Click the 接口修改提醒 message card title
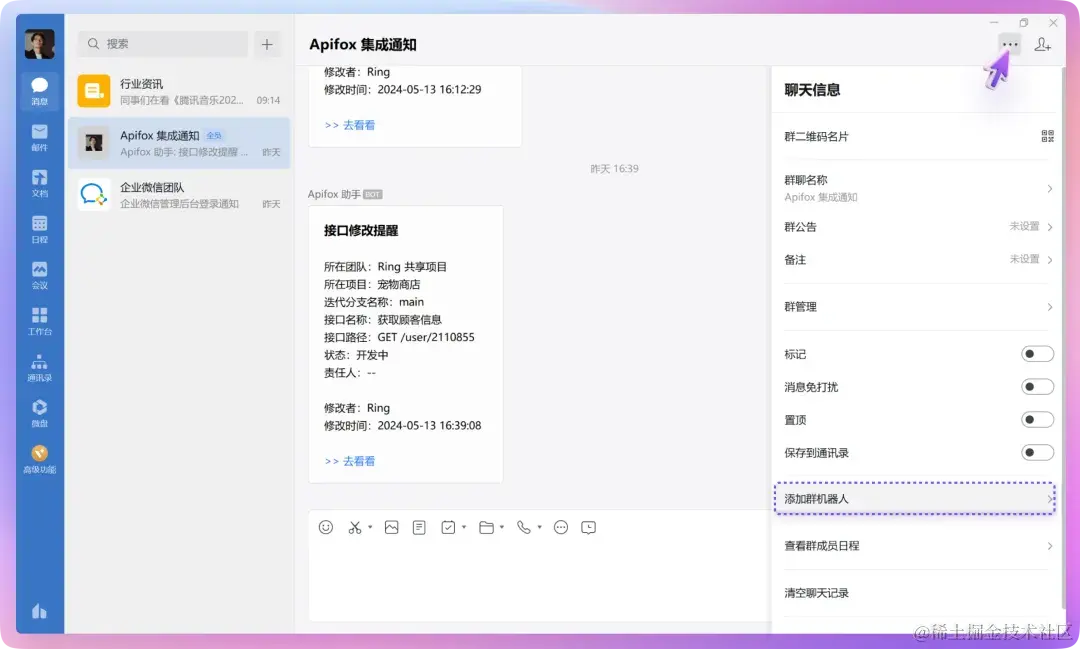 tap(361, 230)
